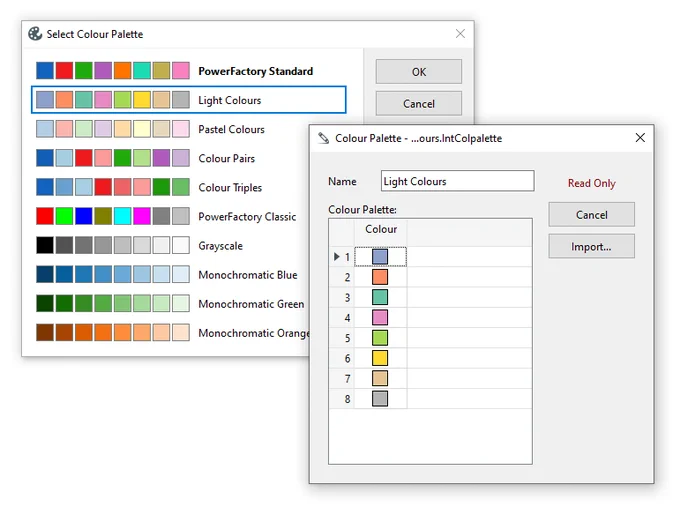Close the Colour Palette dialog
This screenshot has height=507, width=680.
click(x=640, y=138)
